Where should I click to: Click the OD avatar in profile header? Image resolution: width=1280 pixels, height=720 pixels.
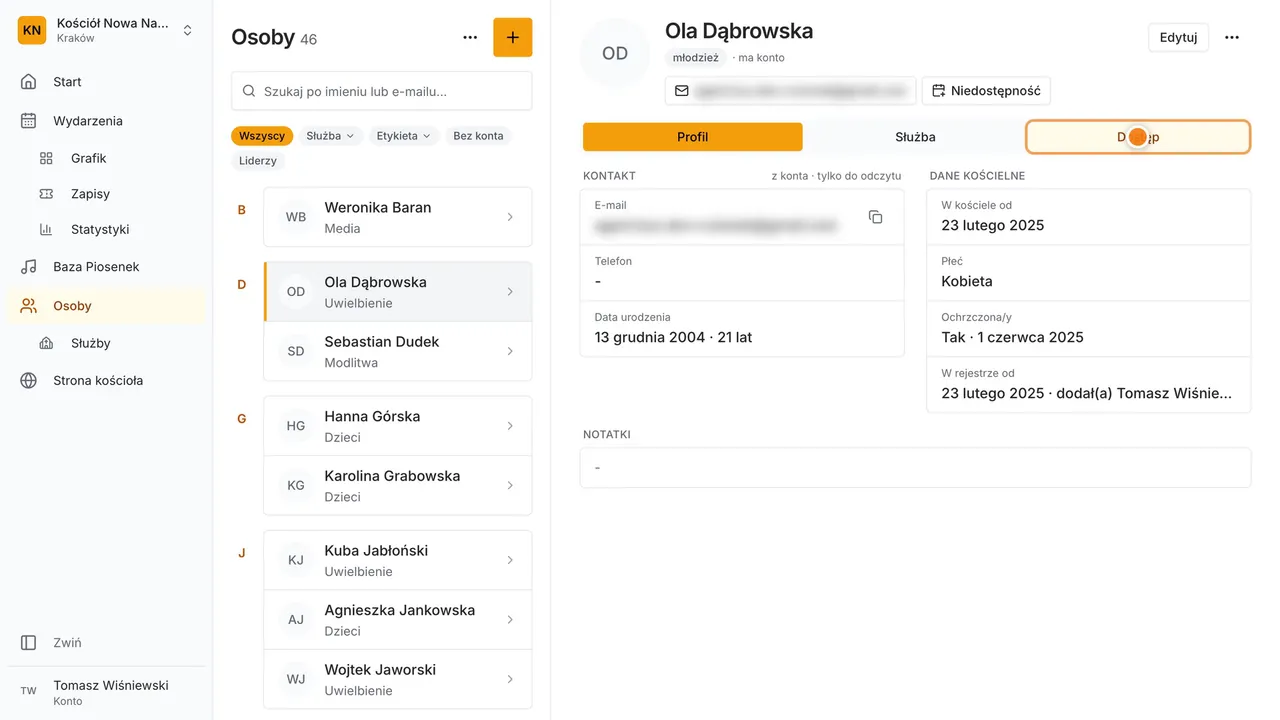pyautogui.click(x=615, y=53)
